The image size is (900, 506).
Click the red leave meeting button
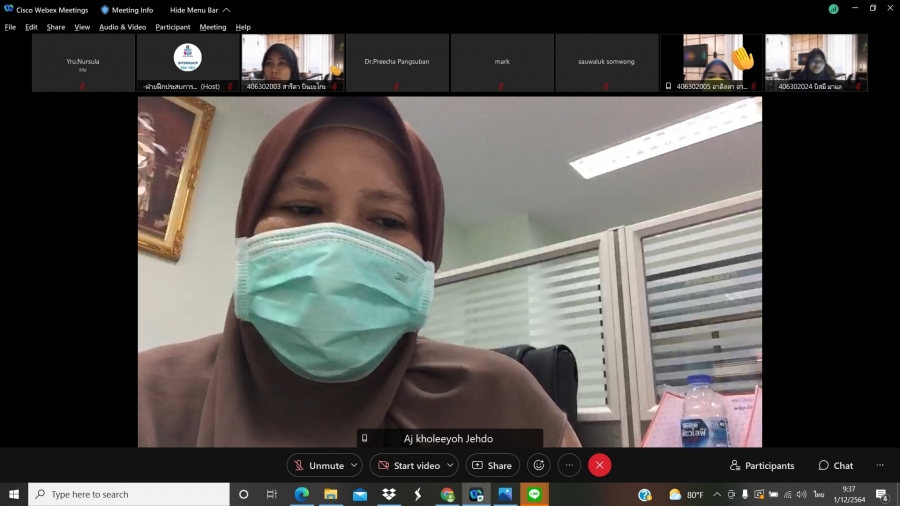[x=599, y=465]
